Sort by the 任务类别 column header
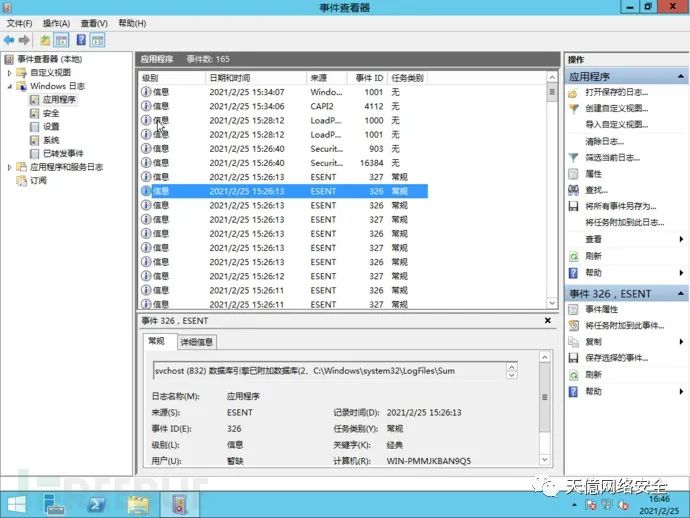Image resolution: width=690 pixels, height=518 pixels. pos(407,78)
